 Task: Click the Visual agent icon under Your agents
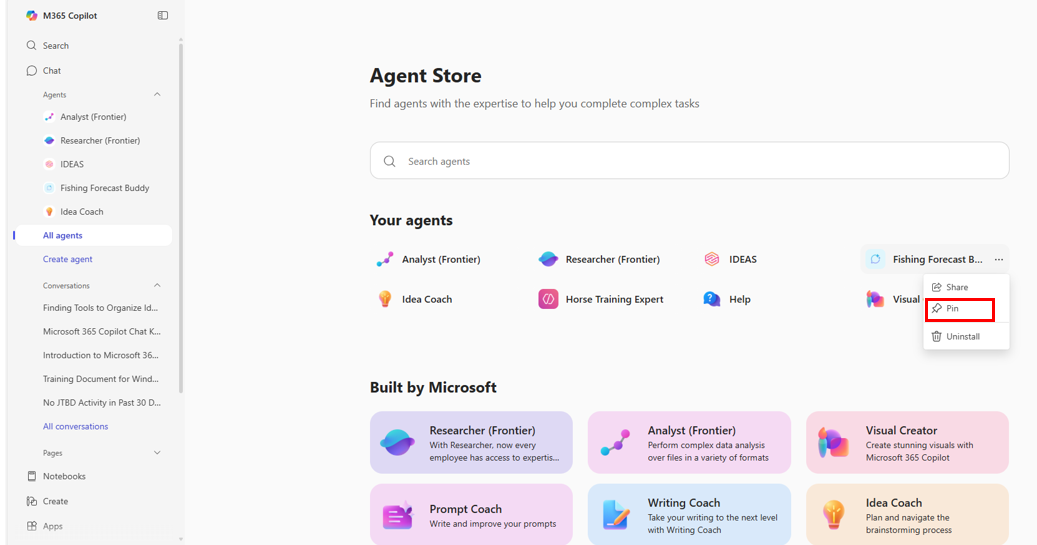875,299
